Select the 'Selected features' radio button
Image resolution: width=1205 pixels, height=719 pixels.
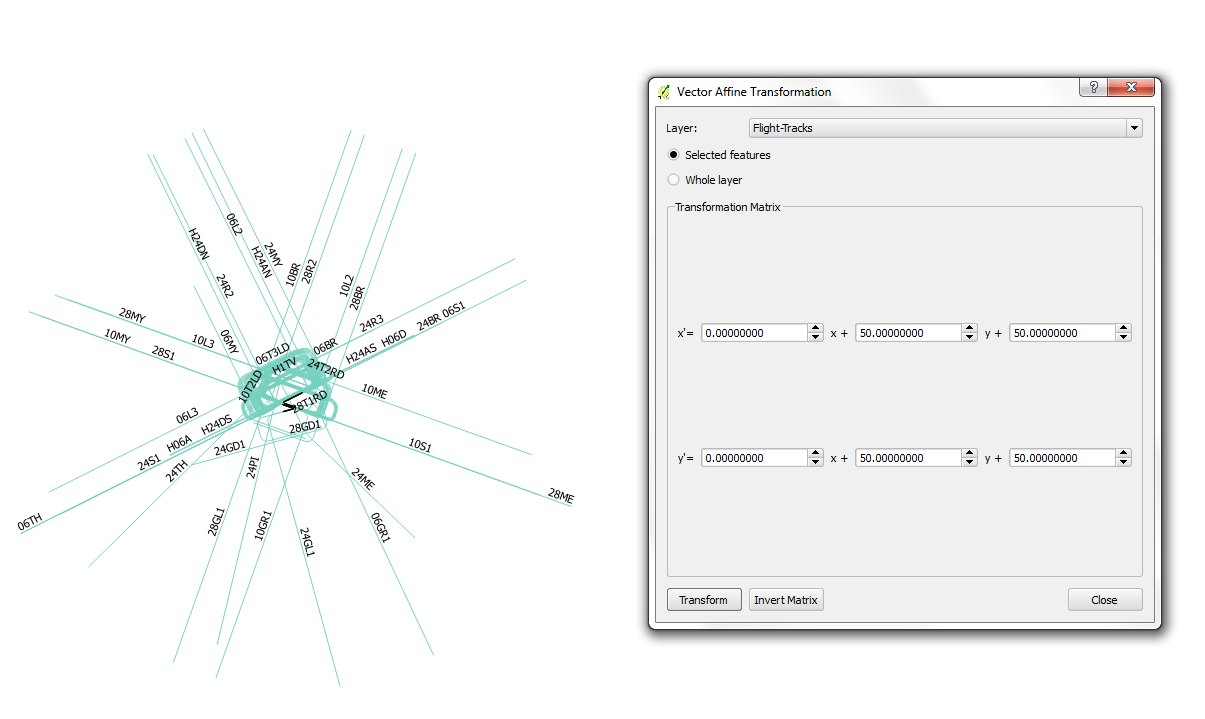pyautogui.click(x=674, y=155)
